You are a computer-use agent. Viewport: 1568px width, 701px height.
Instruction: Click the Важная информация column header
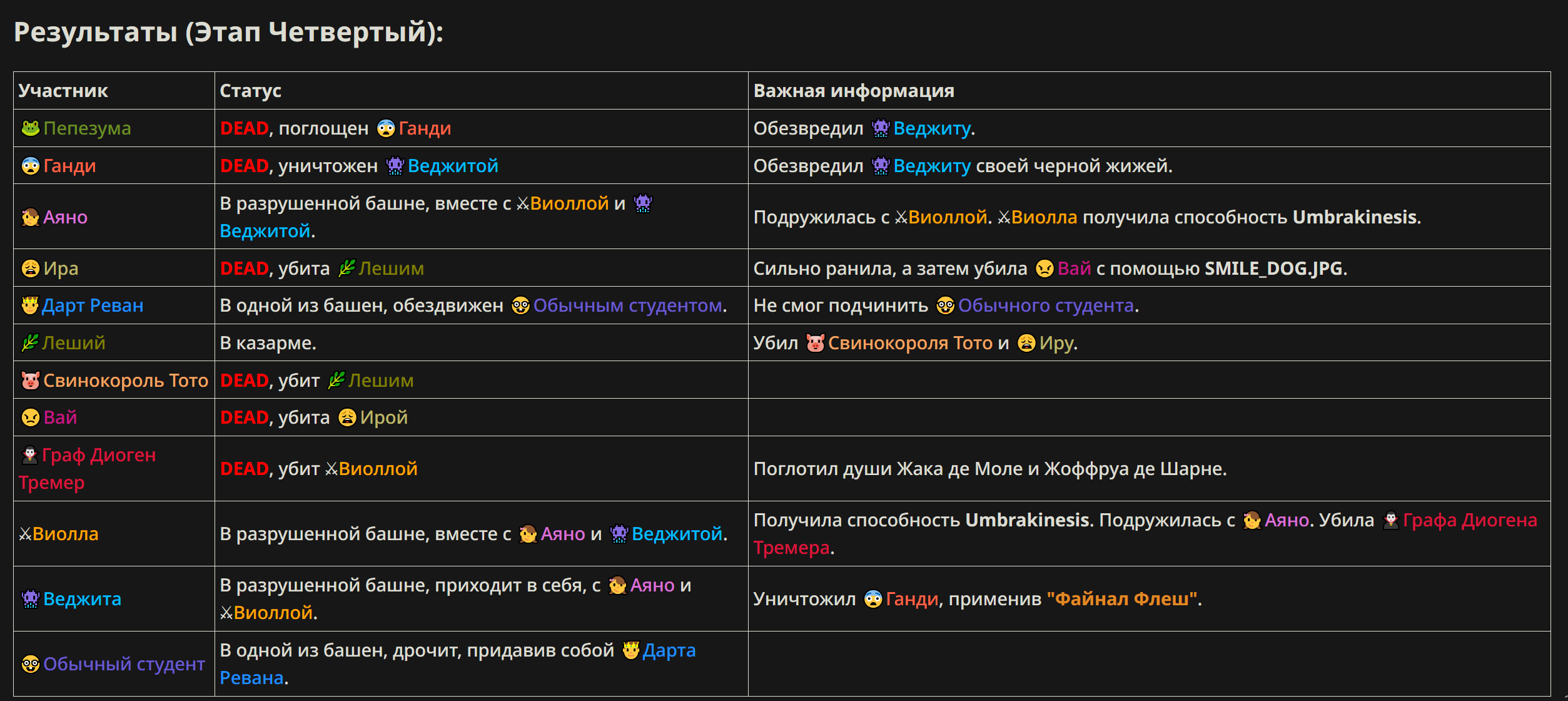tap(854, 91)
